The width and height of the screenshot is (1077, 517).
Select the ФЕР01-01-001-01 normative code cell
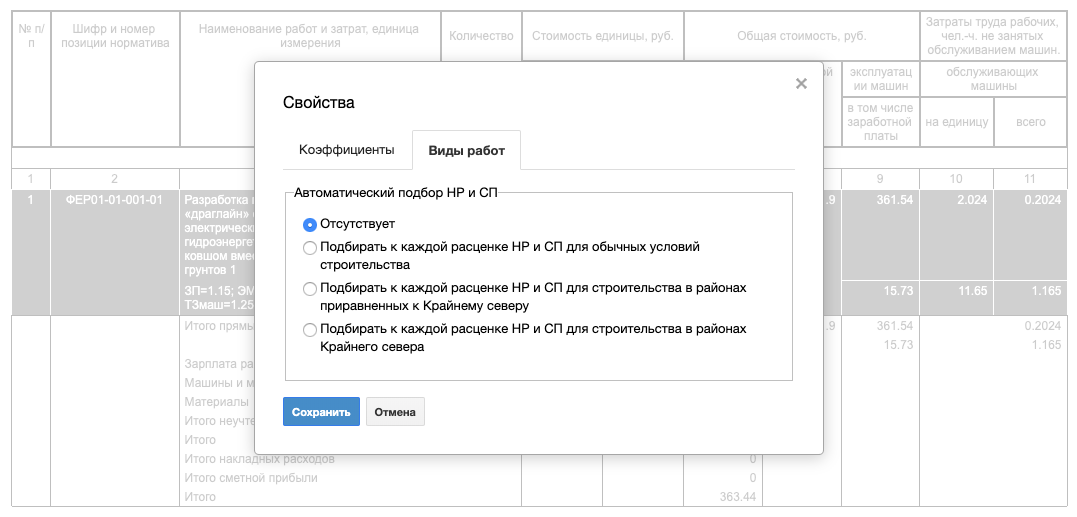pos(114,200)
